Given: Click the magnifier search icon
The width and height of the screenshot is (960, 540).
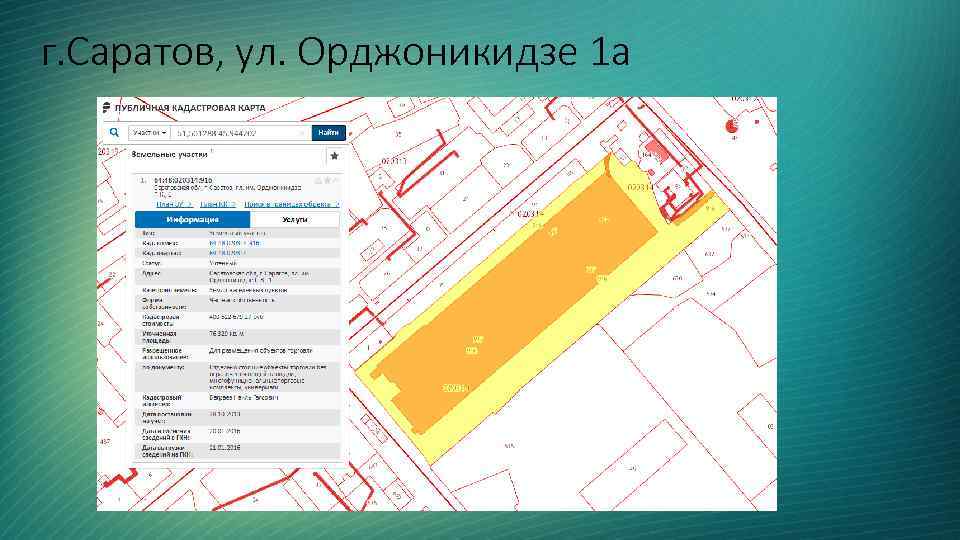Looking at the screenshot, I should tap(114, 132).
